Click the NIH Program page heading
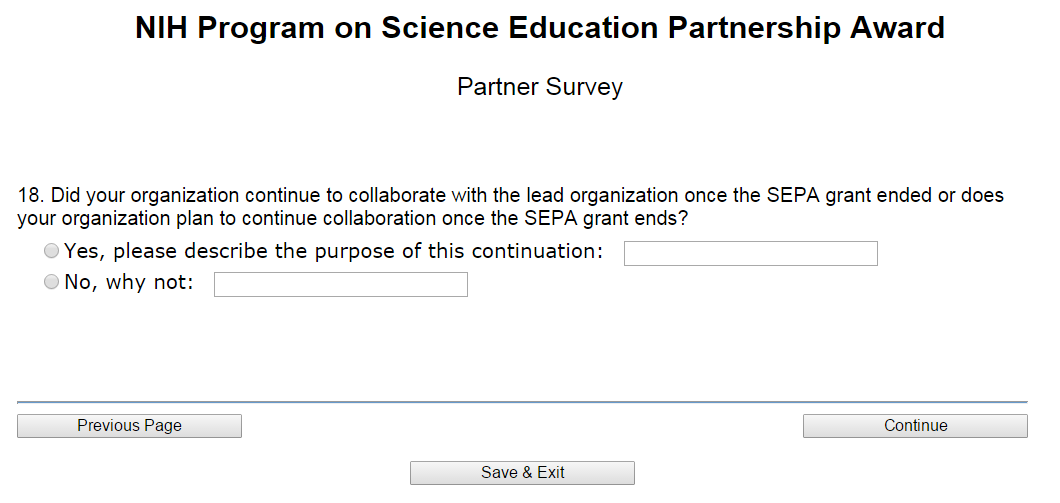Image resolution: width=1060 pixels, height=503 pixels. [540, 29]
